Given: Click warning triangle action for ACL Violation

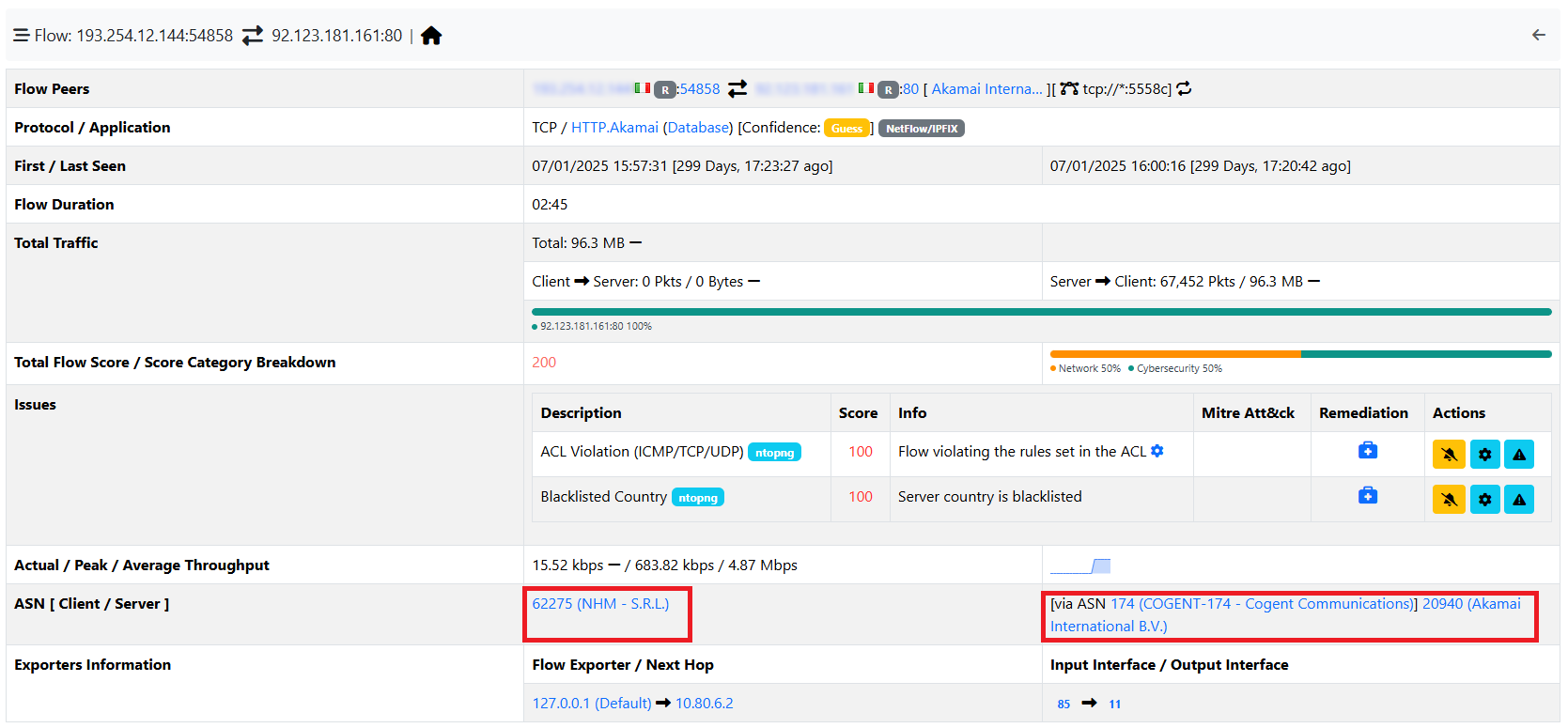Looking at the screenshot, I should (1518, 455).
